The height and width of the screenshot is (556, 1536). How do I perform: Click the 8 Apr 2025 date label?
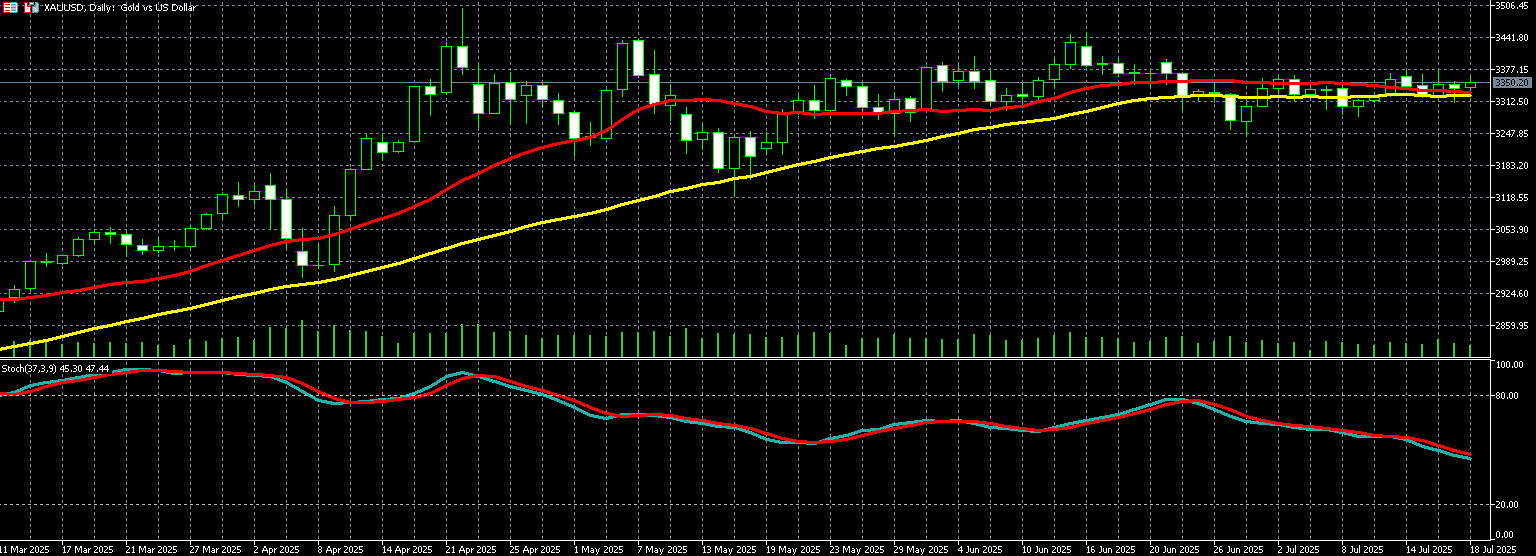(x=340, y=550)
